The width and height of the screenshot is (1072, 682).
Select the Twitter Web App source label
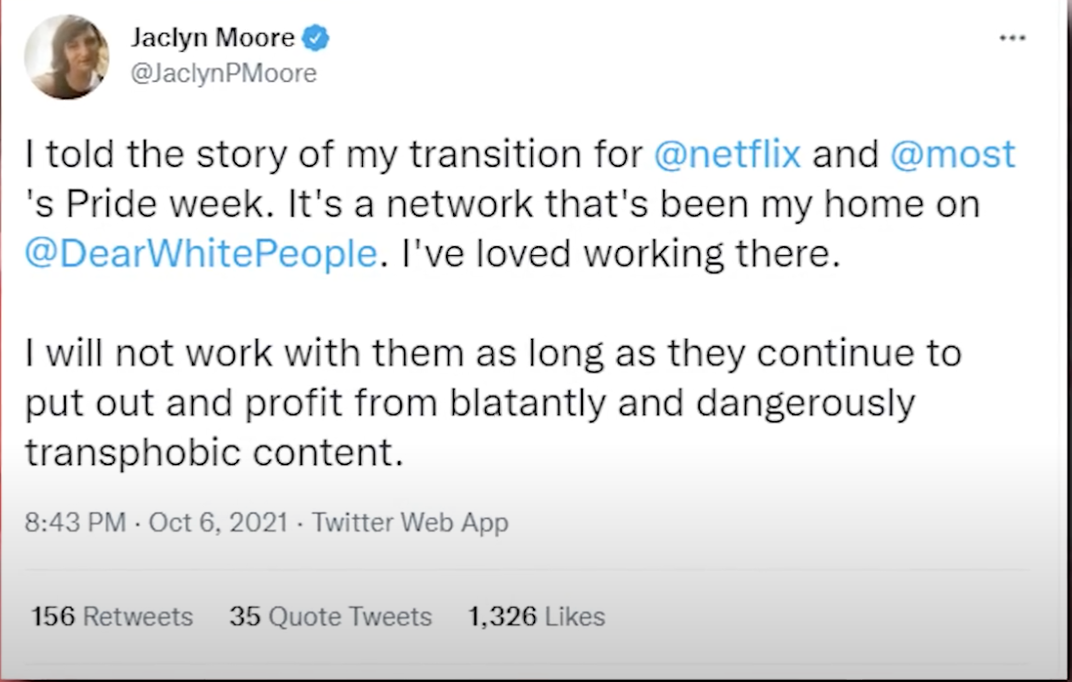coord(410,522)
